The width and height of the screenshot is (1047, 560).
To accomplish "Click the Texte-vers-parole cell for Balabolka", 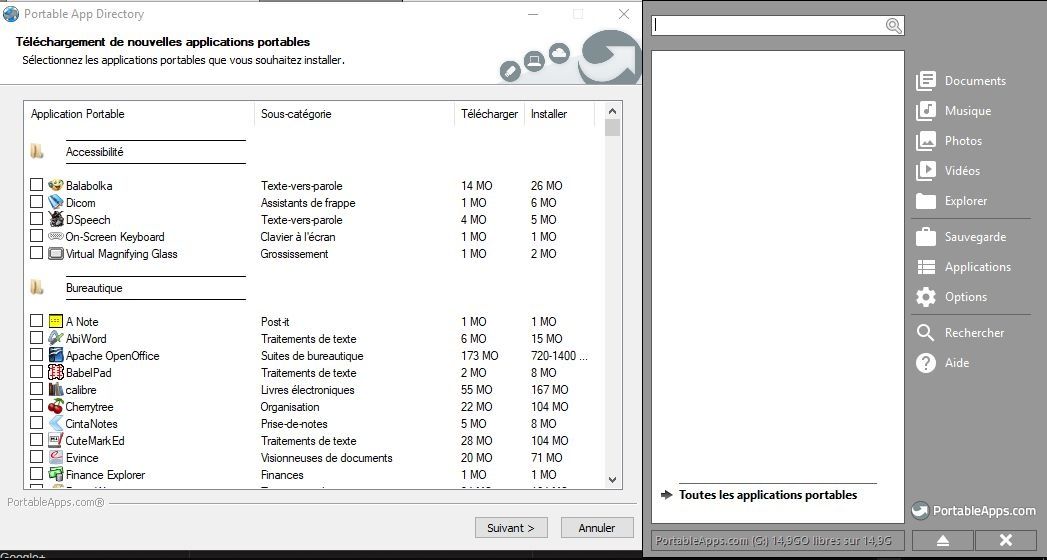I will pyautogui.click(x=301, y=186).
